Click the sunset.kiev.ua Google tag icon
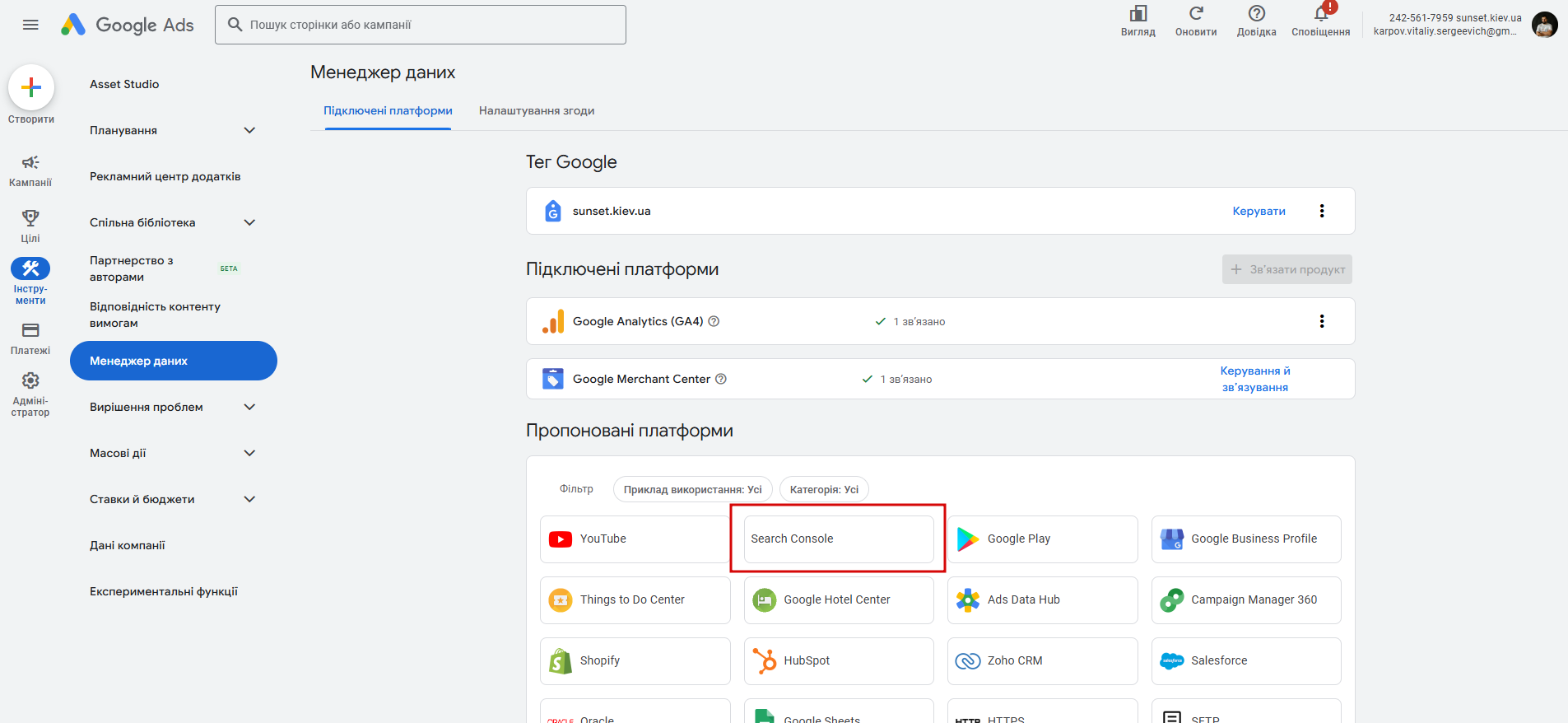The image size is (1568, 723). pos(553,211)
